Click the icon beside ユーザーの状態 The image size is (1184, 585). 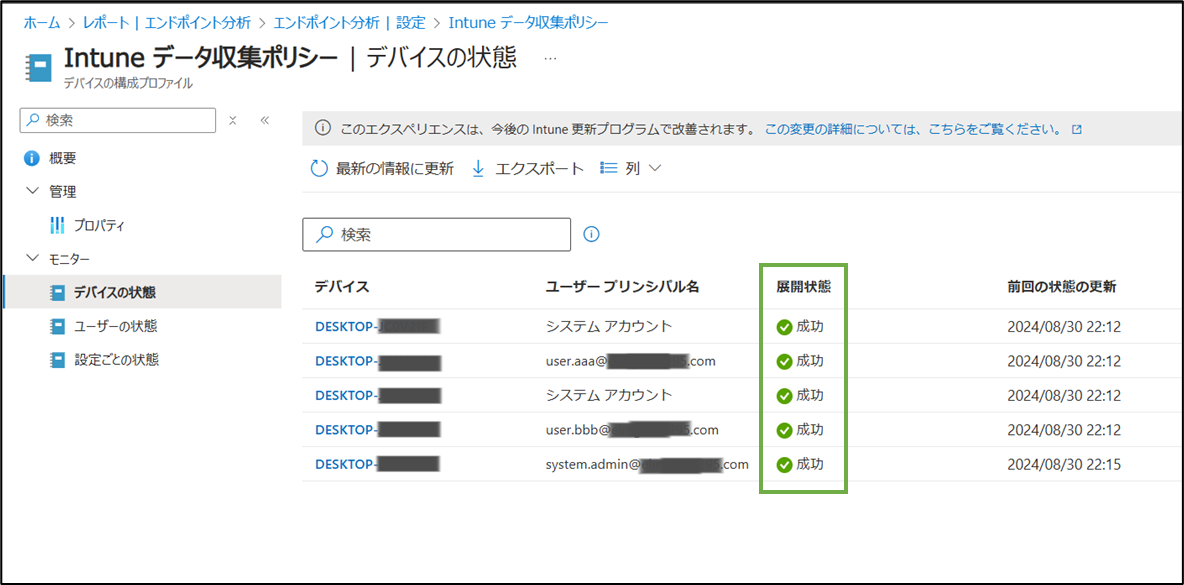(57, 326)
